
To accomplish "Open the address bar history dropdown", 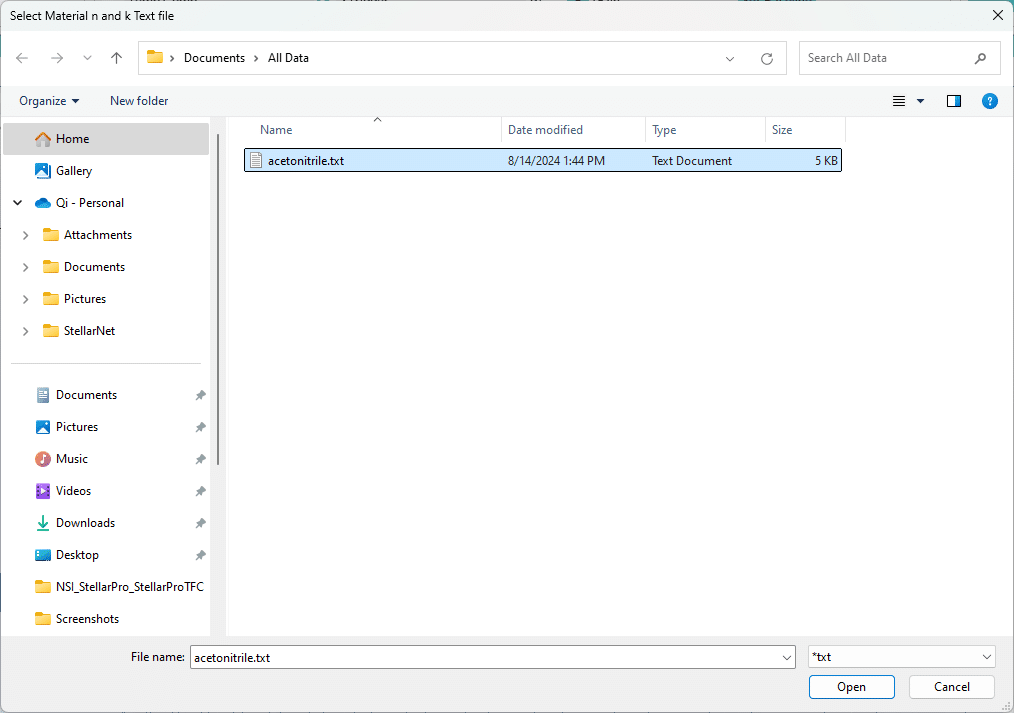I will (730, 58).
